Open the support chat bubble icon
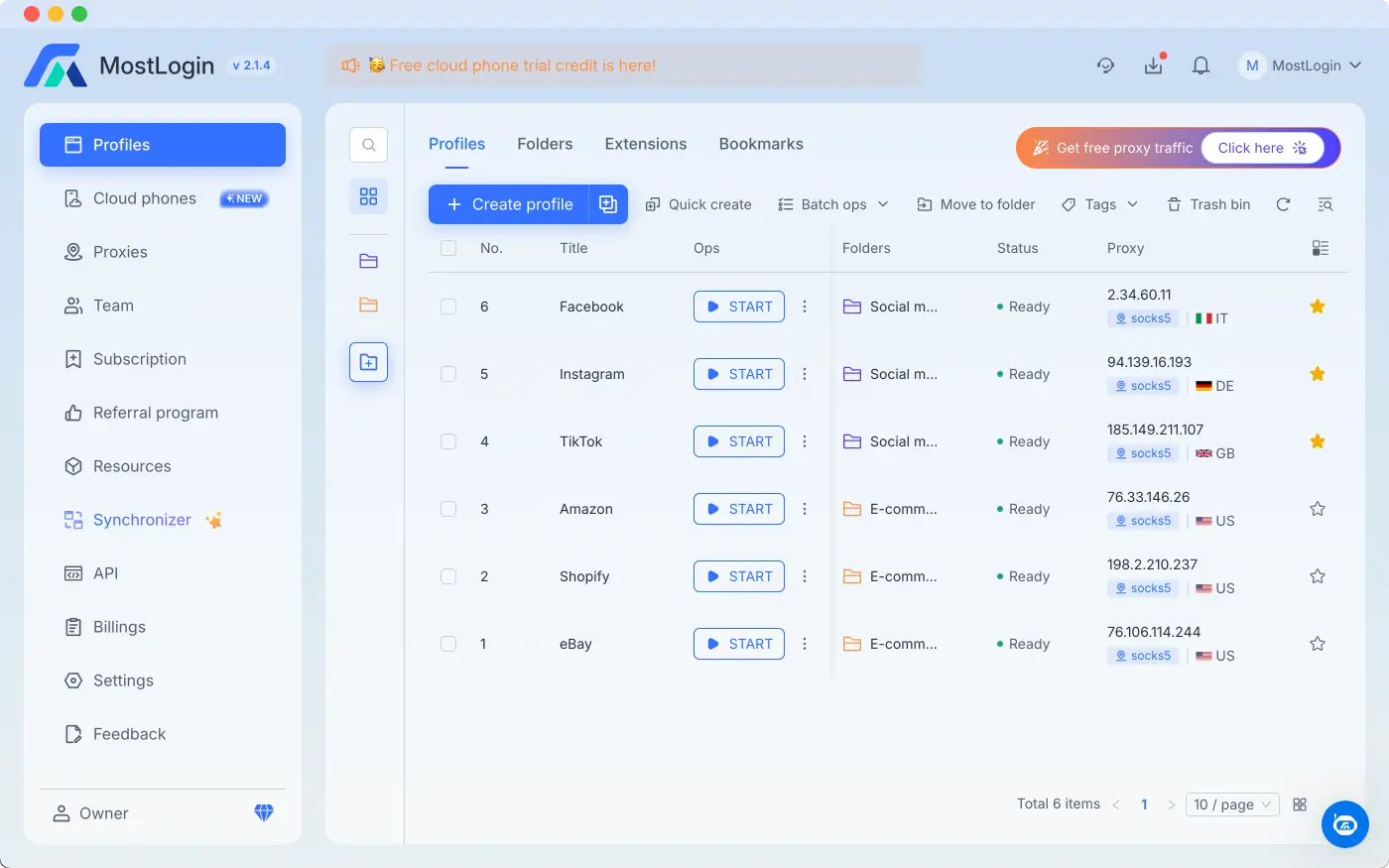 pyautogui.click(x=1345, y=824)
